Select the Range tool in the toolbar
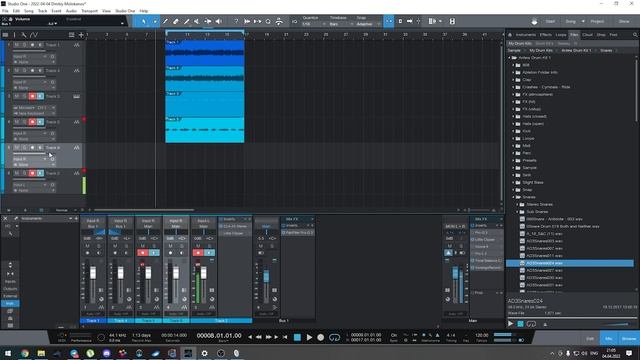This screenshot has width=640, height=360. tap(155, 21)
